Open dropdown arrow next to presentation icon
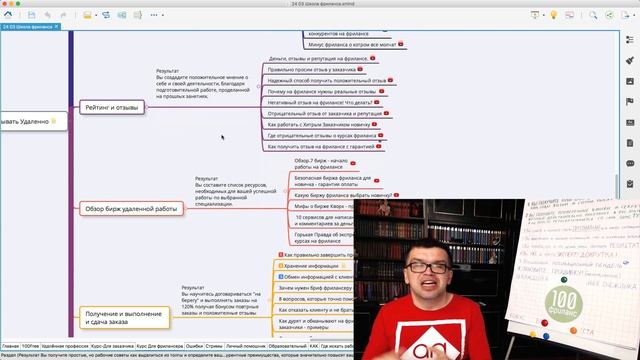 coord(544,16)
